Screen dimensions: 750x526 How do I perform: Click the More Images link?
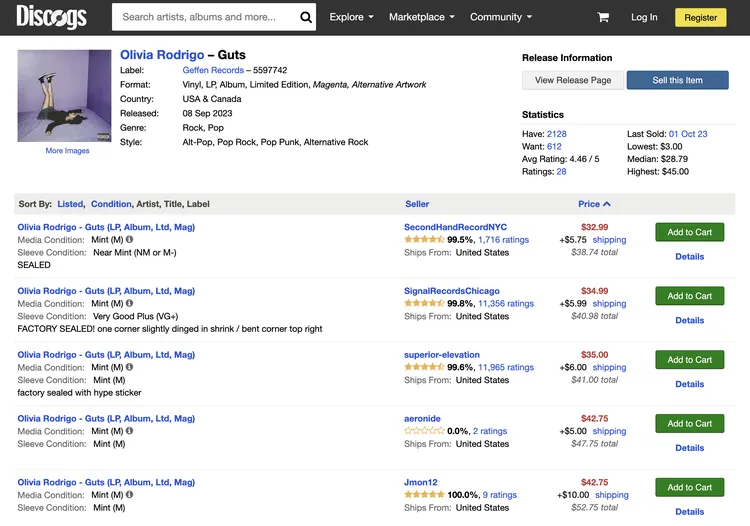tap(67, 151)
